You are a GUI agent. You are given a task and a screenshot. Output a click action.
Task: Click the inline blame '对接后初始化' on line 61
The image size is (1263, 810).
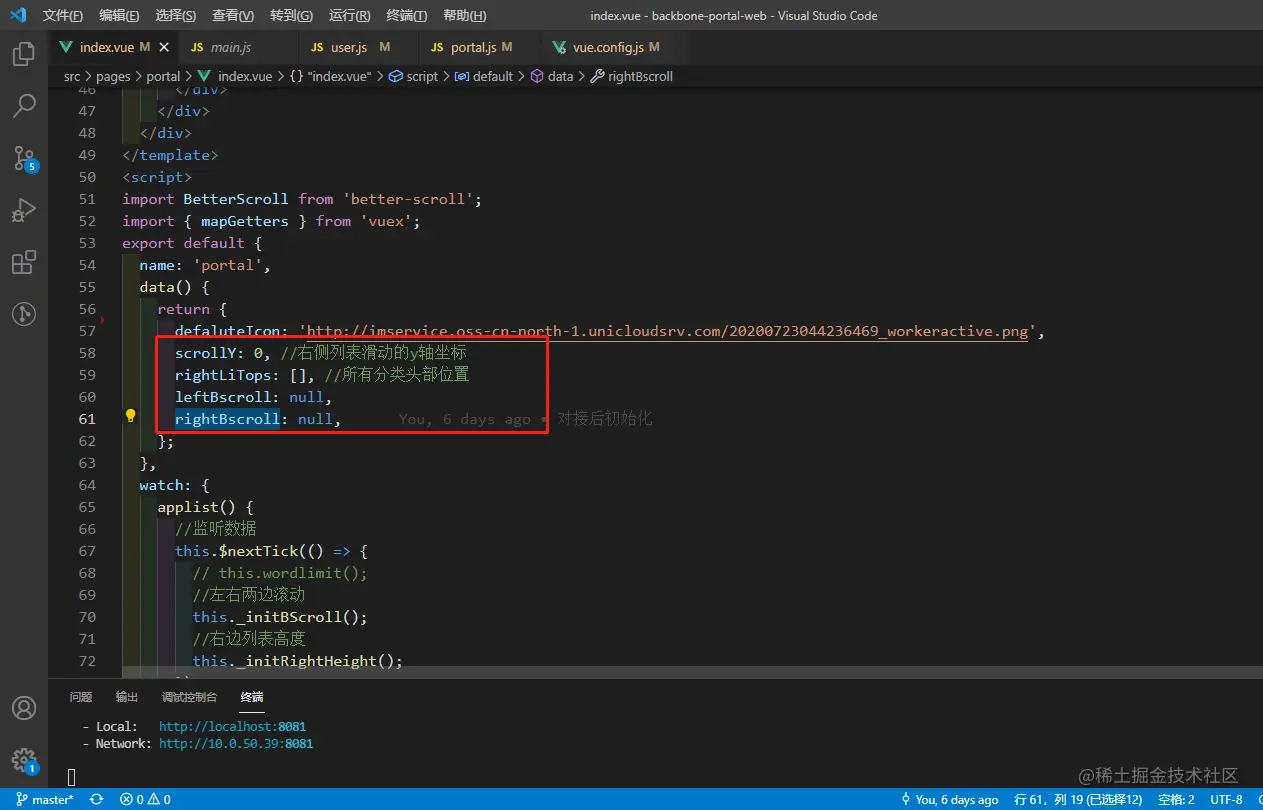[x=604, y=419]
